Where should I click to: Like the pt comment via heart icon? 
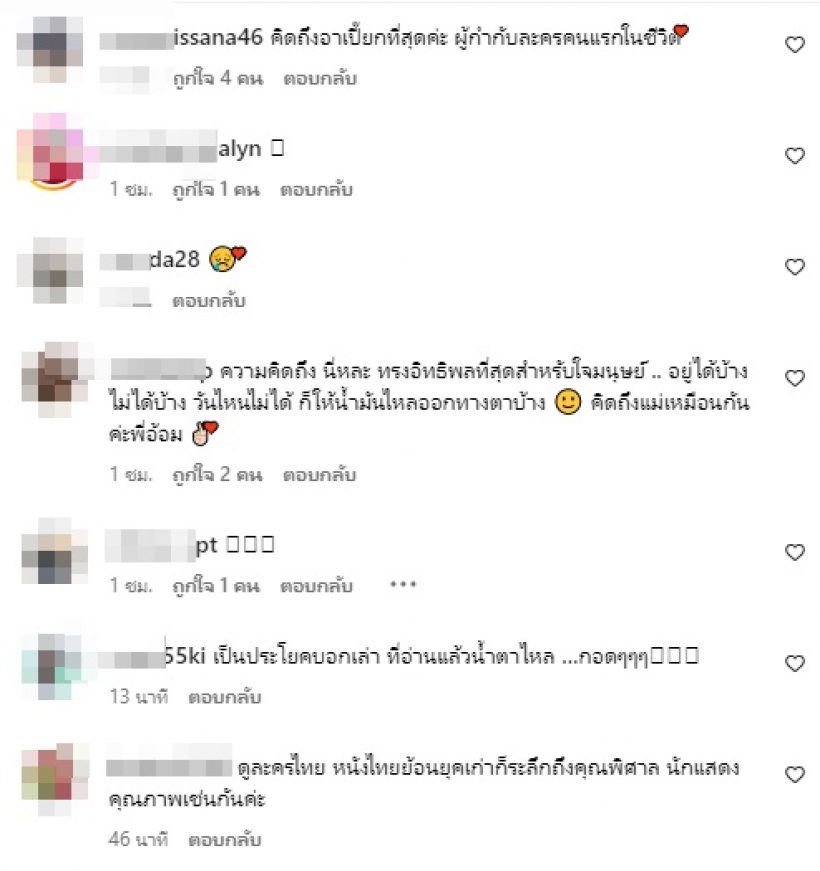pos(794,552)
